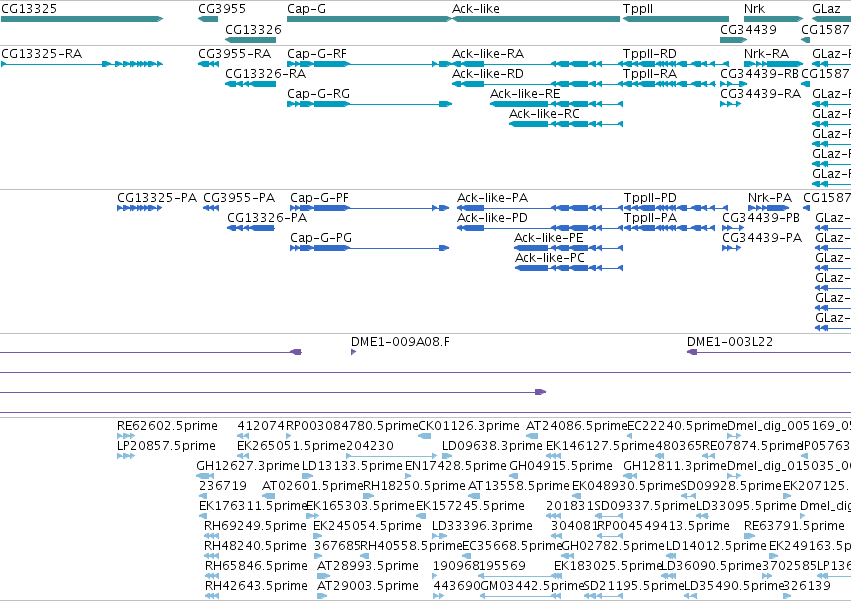This screenshot has height=601, width=851.
Task: Click the TppII-RA transcript label
Action: (650, 73)
